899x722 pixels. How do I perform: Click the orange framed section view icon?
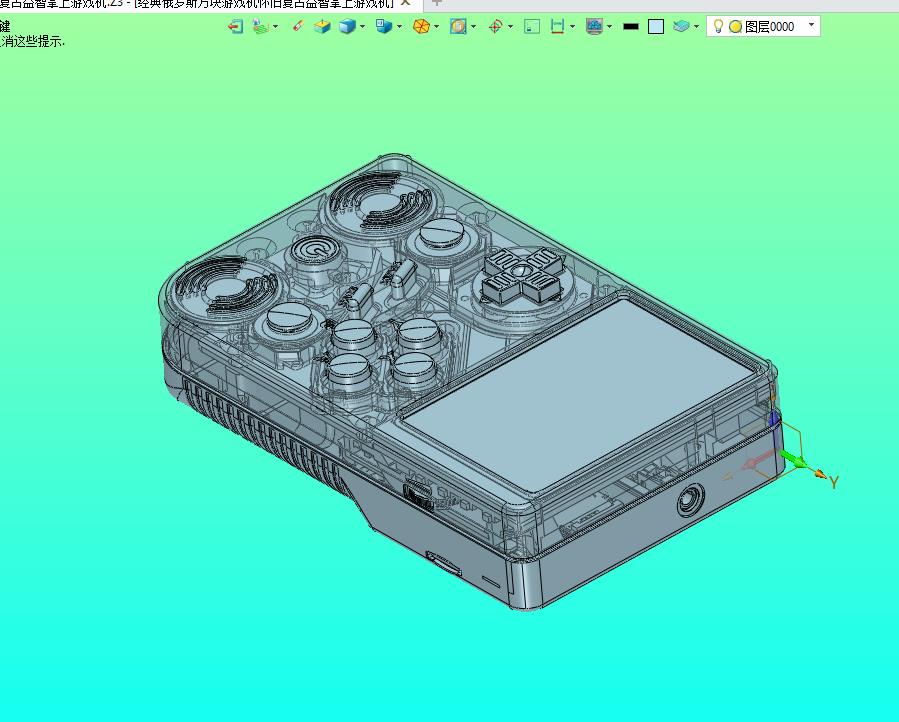(x=458, y=26)
